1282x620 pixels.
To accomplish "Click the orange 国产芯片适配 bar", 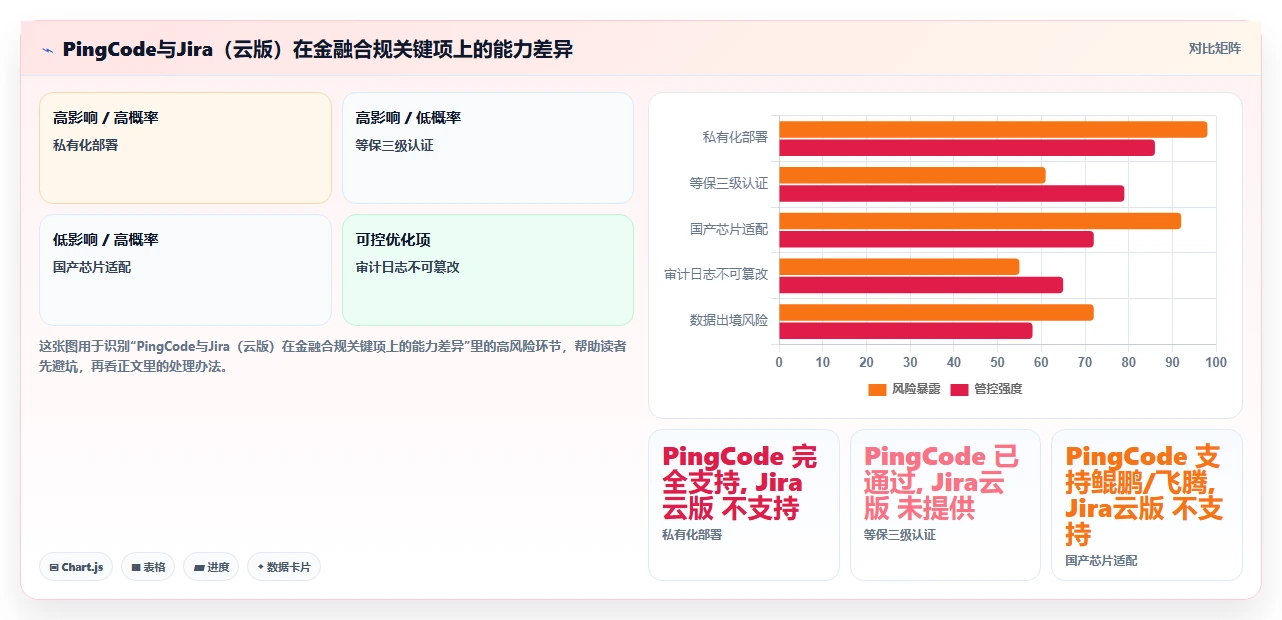I will (x=980, y=221).
